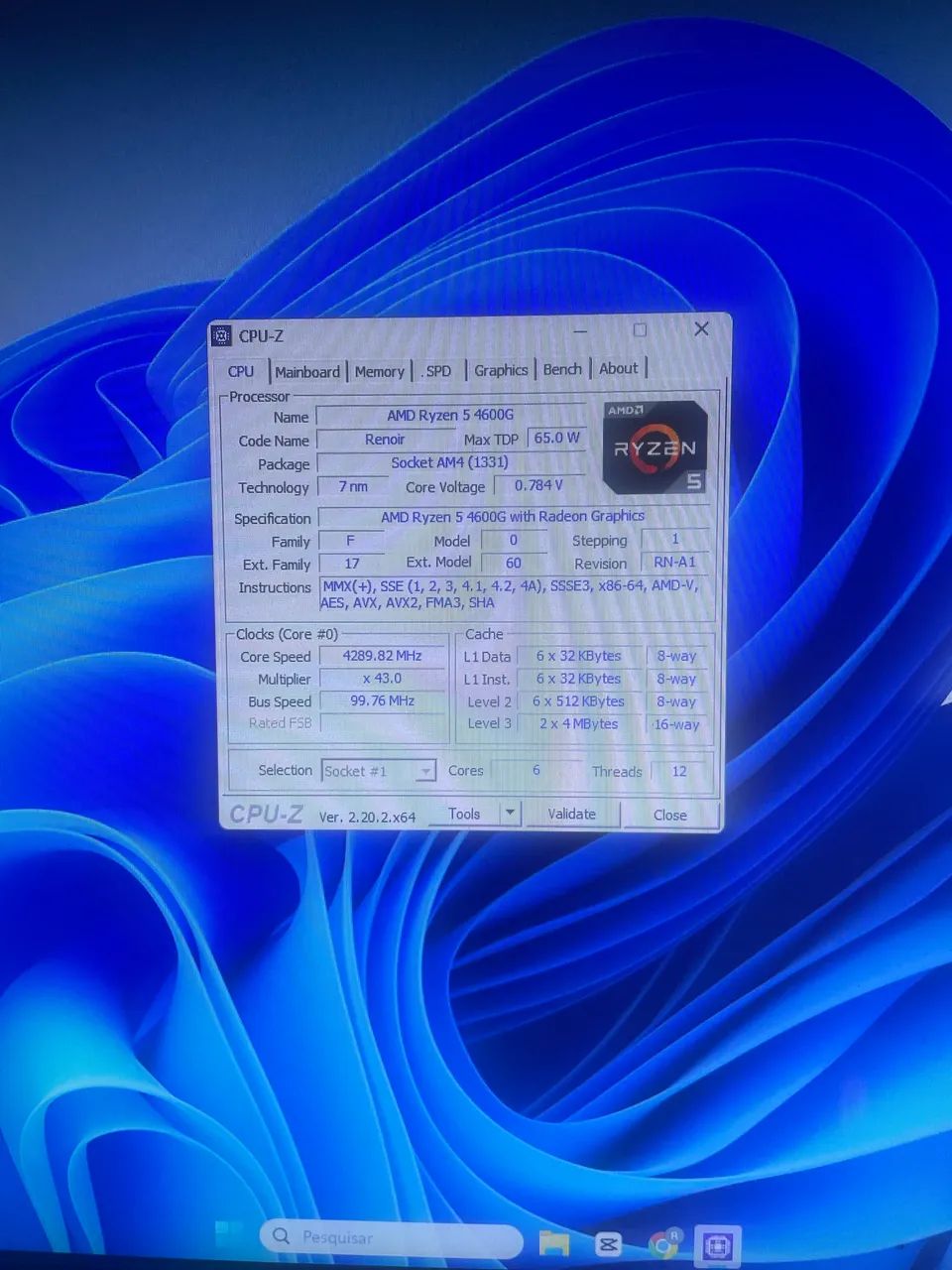Select the CPU tab
The width and height of the screenshot is (952, 1270).
coord(241,371)
